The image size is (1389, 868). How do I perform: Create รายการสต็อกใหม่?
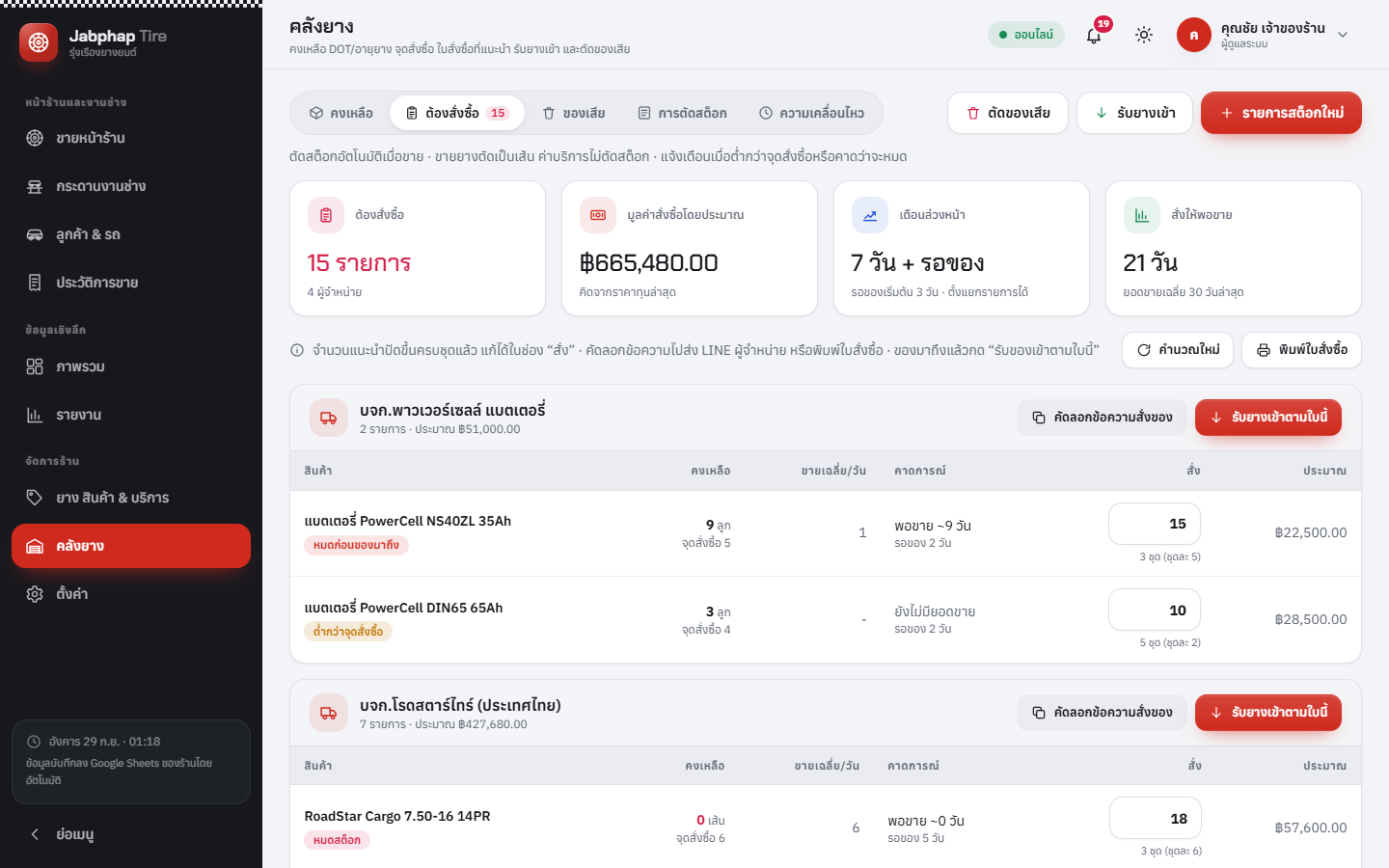1281,113
